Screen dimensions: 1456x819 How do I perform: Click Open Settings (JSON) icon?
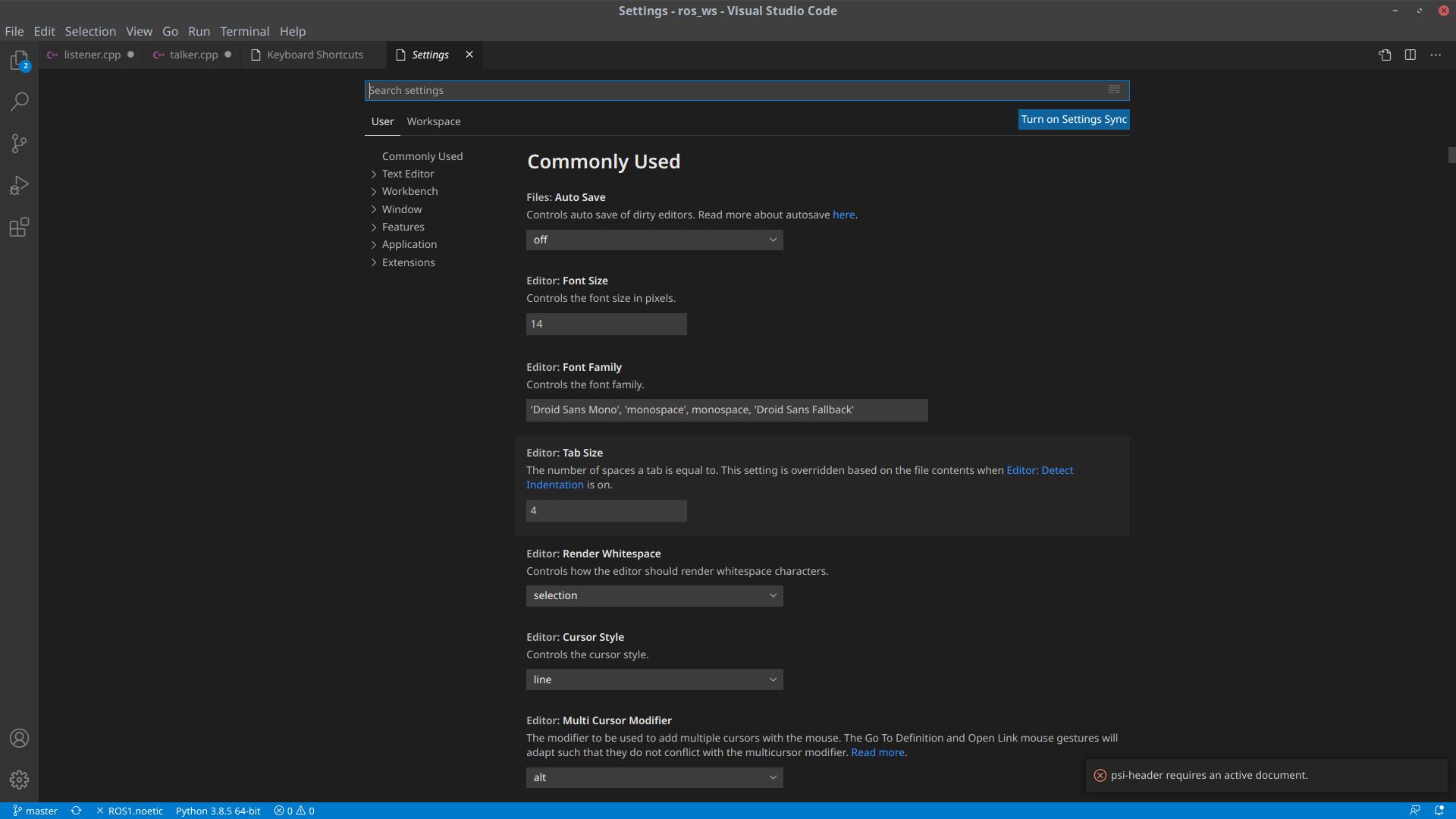tap(1385, 55)
